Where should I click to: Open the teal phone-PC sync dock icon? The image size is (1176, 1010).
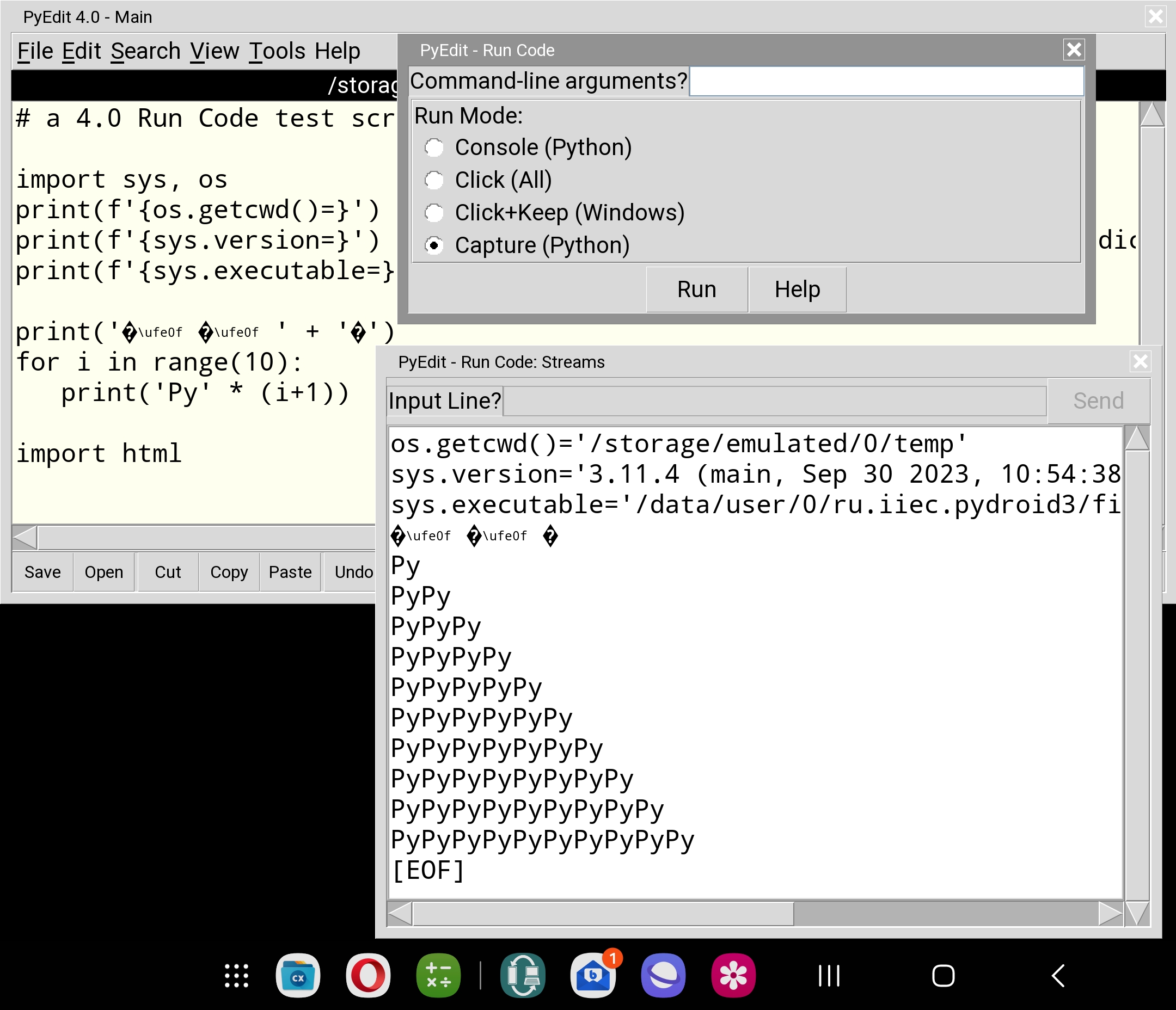point(523,976)
